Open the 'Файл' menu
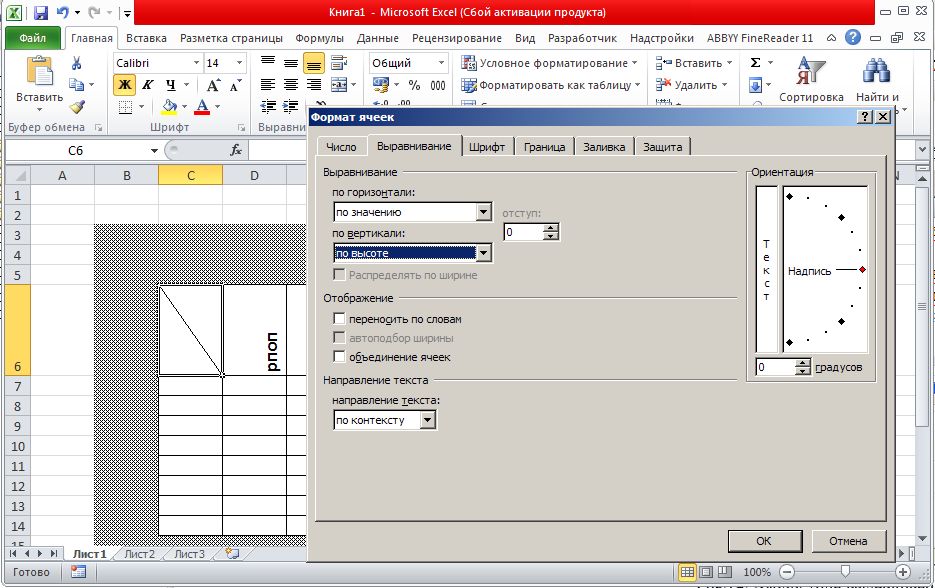Image resolution: width=935 pixels, height=588 pixels. click(33, 38)
